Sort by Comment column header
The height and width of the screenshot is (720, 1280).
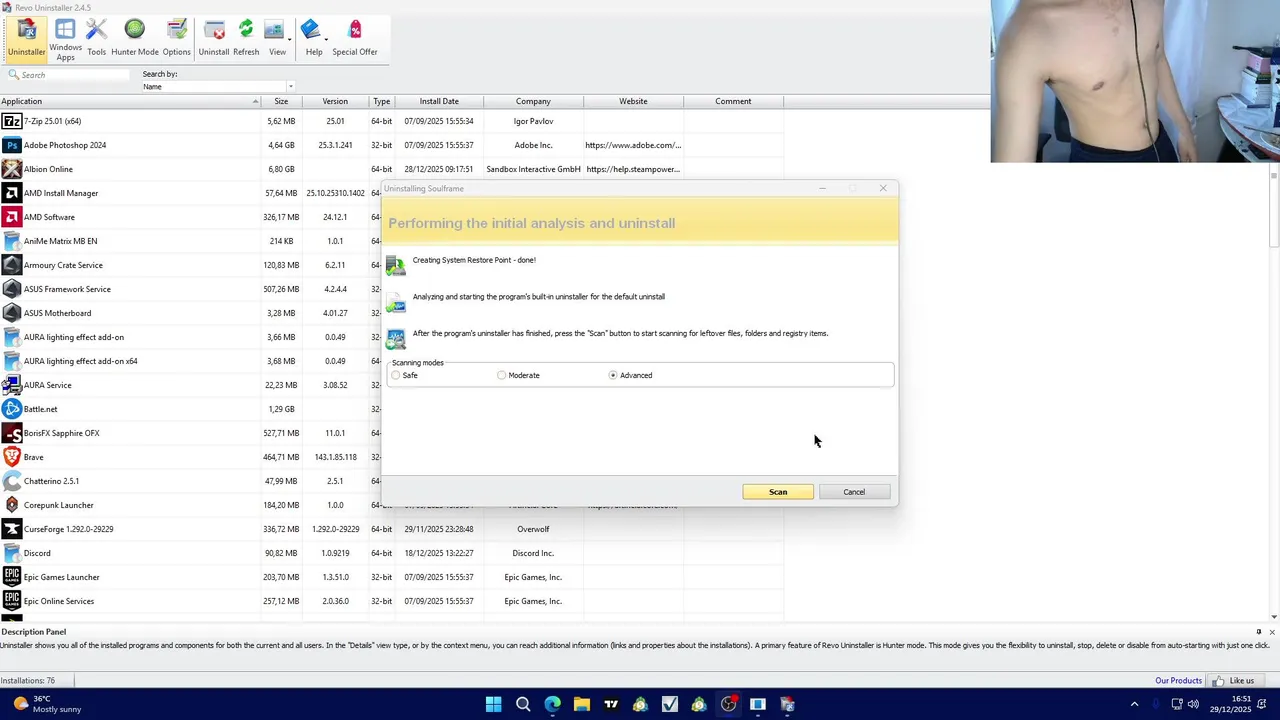(x=733, y=101)
